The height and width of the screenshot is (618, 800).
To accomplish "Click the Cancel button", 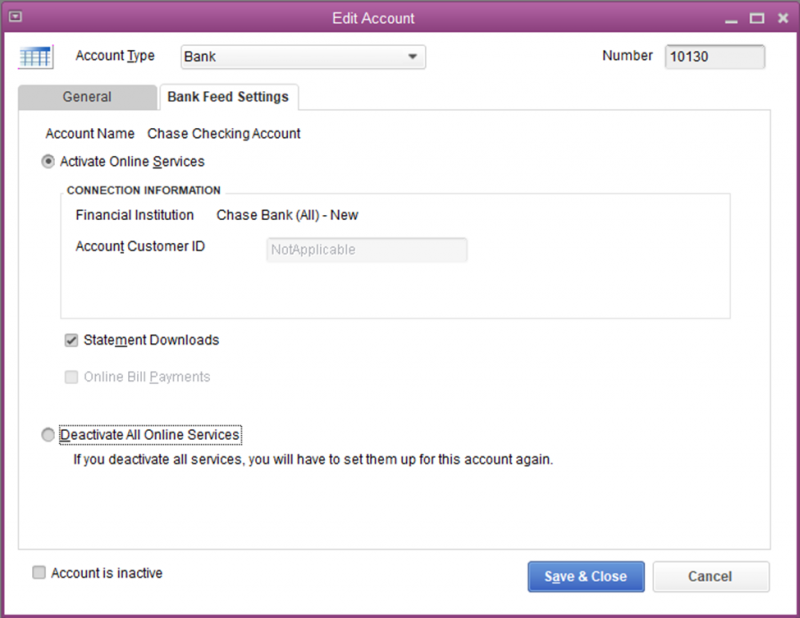I will [710, 576].
